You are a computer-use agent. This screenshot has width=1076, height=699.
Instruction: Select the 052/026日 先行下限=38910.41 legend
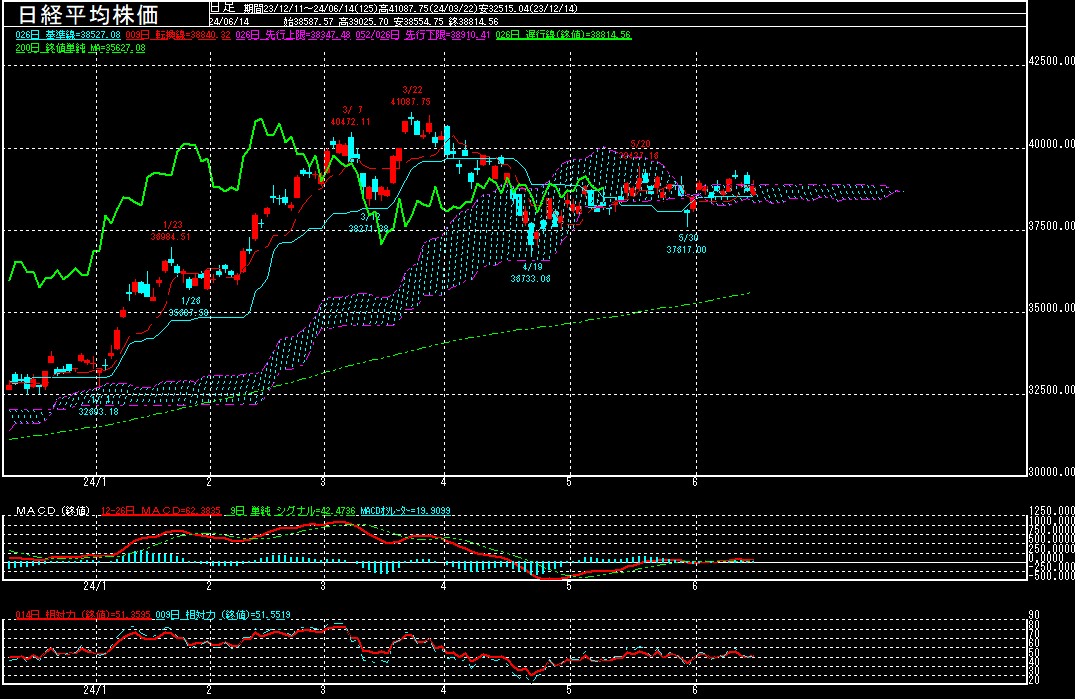coord(423,35)
